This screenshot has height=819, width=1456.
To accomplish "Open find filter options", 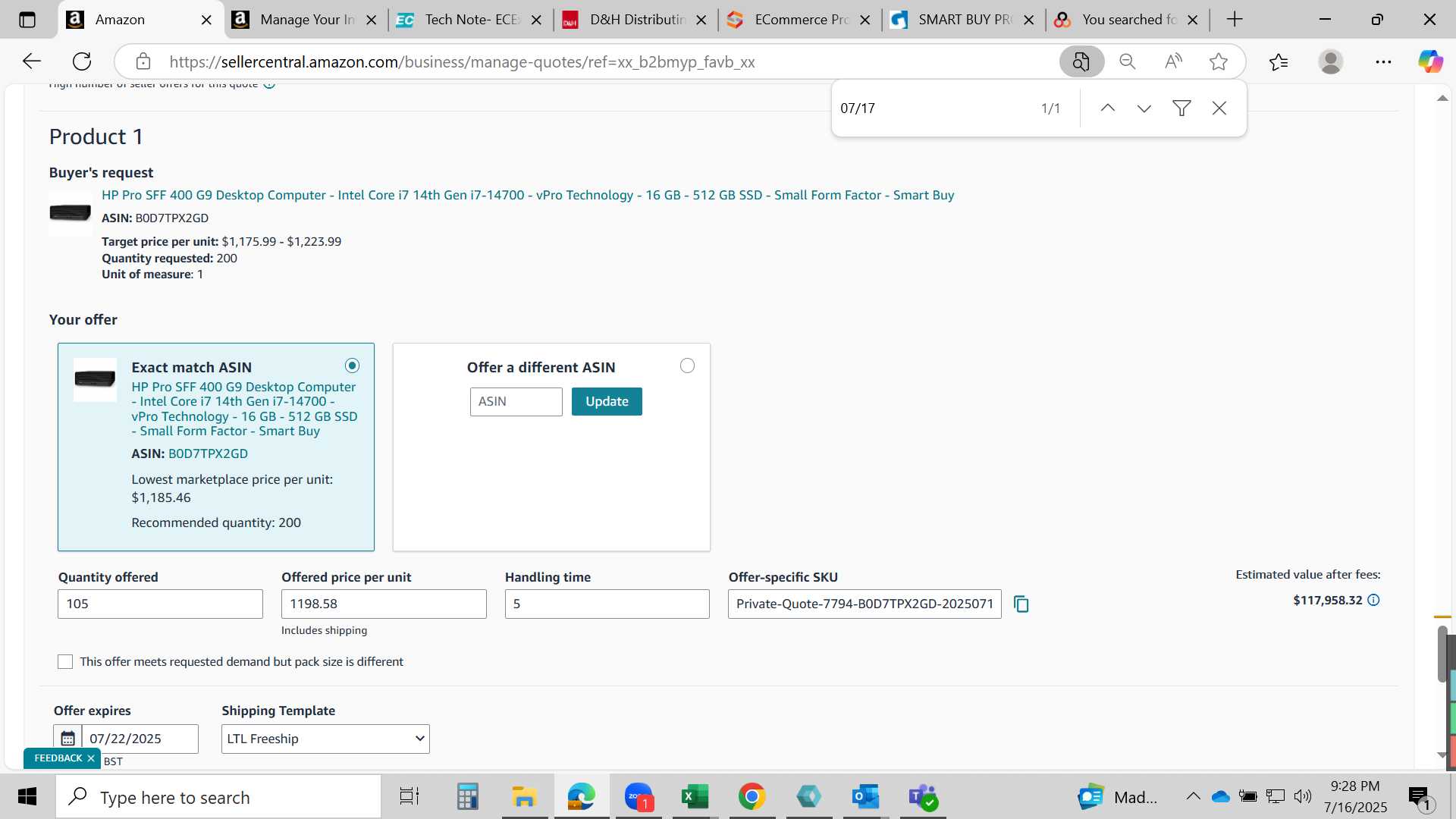I will (1181, 108).
